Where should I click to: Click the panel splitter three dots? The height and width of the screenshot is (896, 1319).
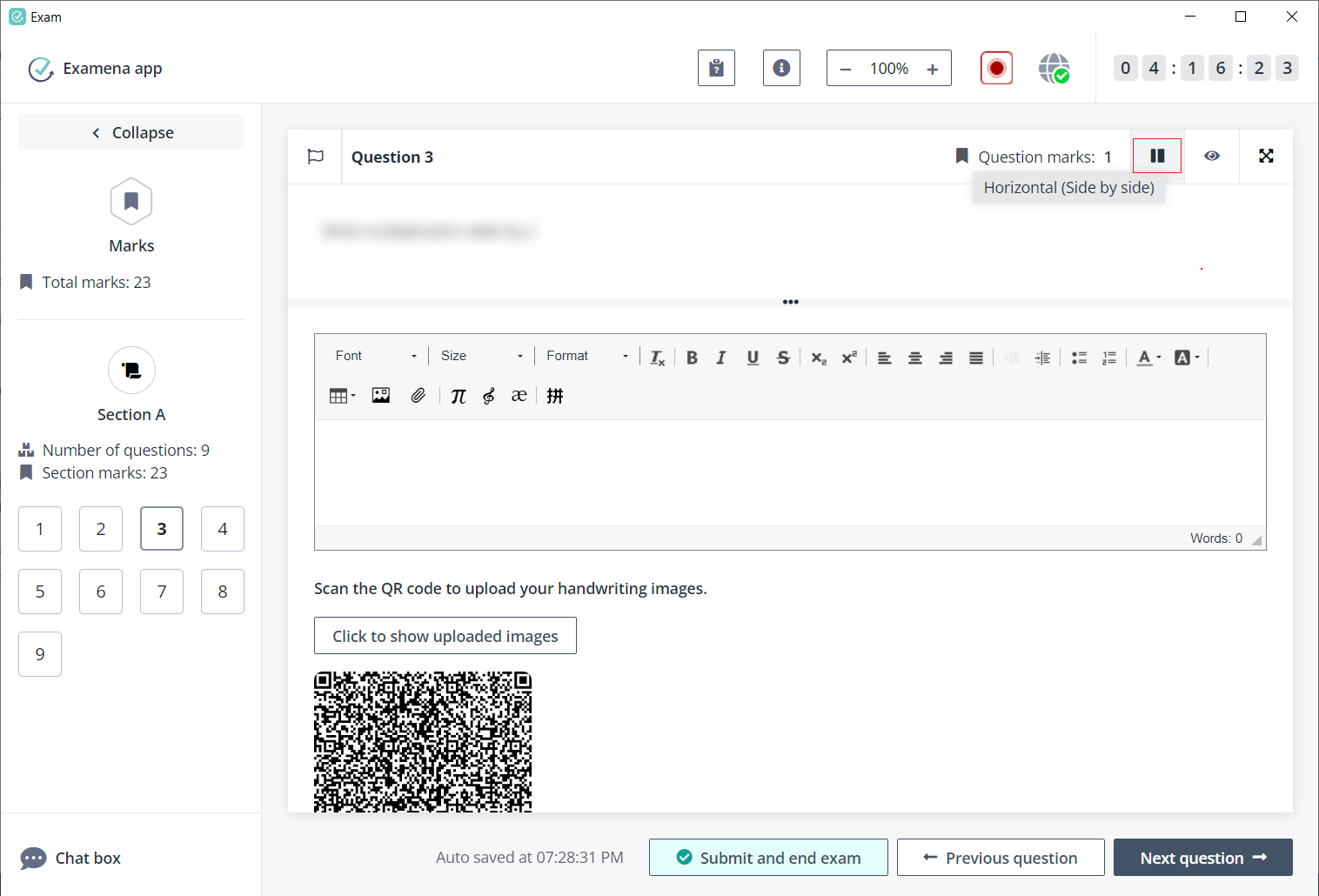(790, 302)
